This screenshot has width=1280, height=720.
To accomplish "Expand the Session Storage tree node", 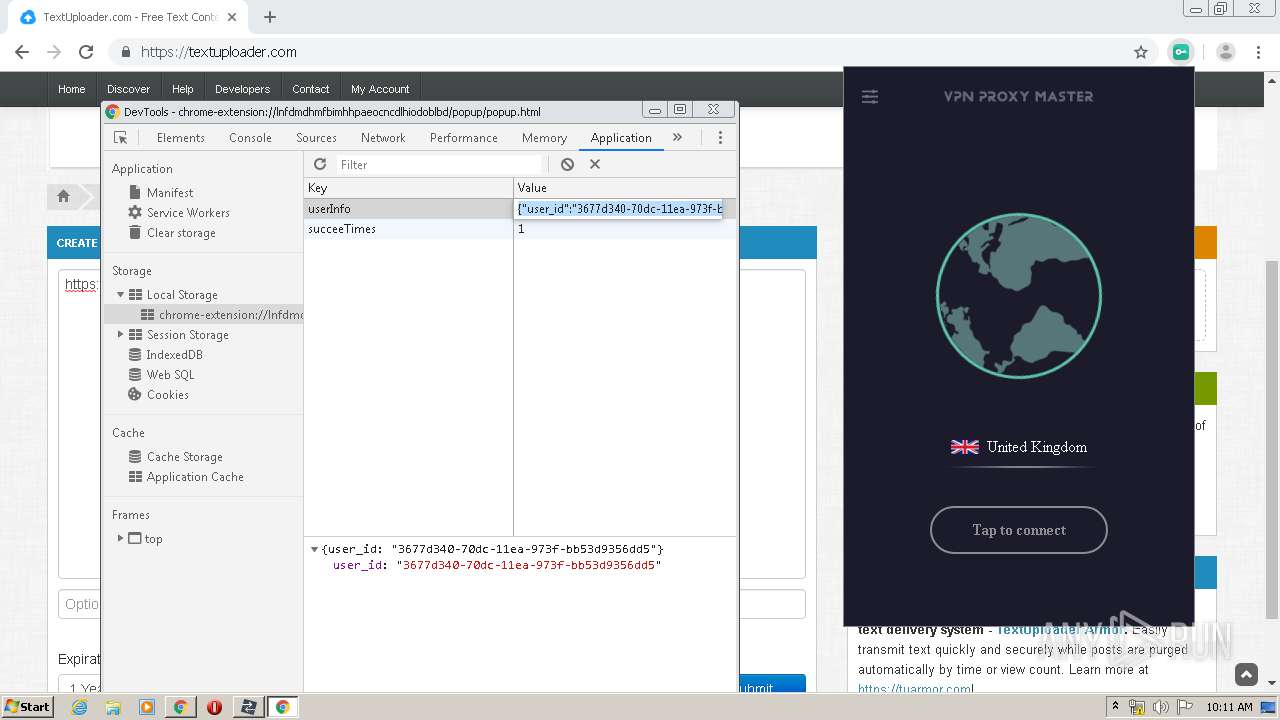I will tap(121, 335).
